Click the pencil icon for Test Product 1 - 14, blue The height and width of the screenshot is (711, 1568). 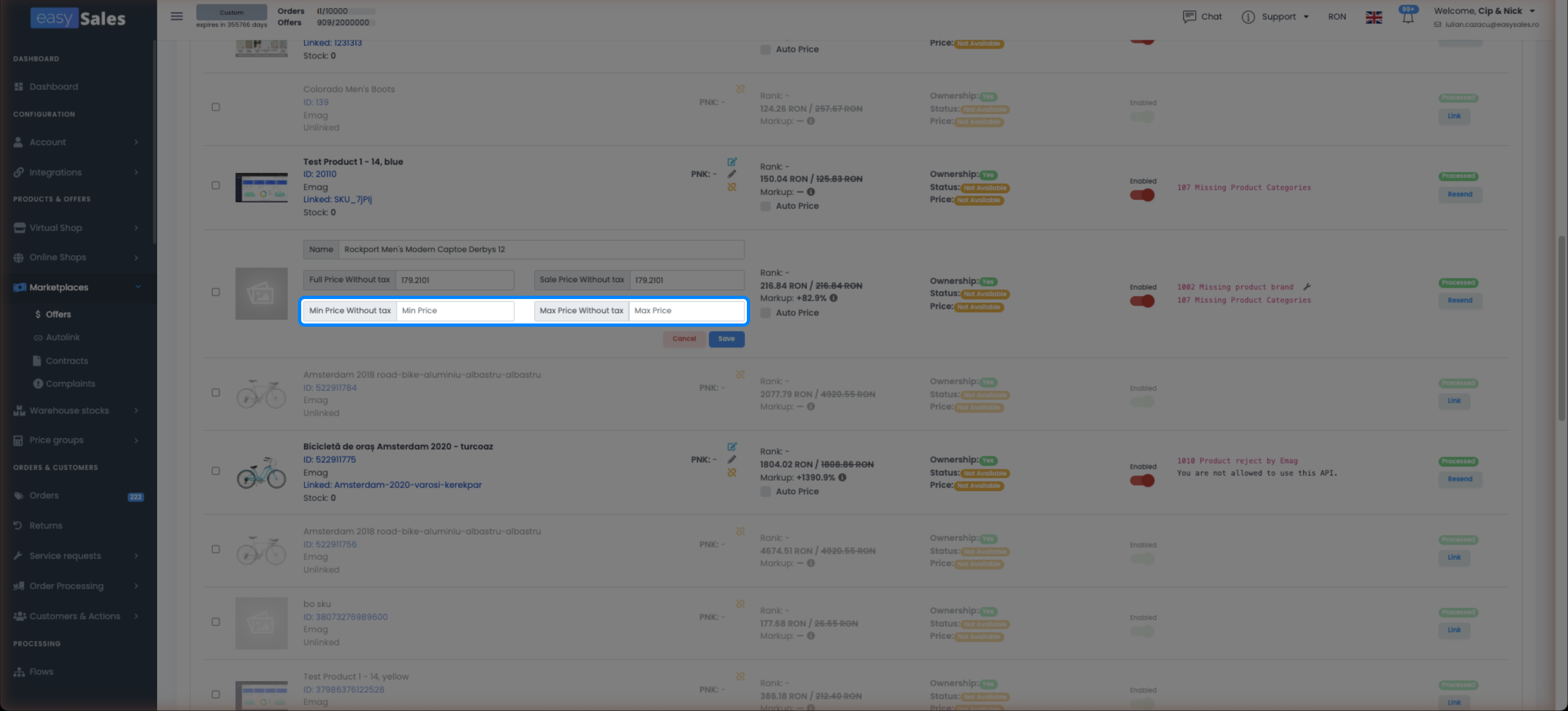pyautogui.click(x=732, y=174)
